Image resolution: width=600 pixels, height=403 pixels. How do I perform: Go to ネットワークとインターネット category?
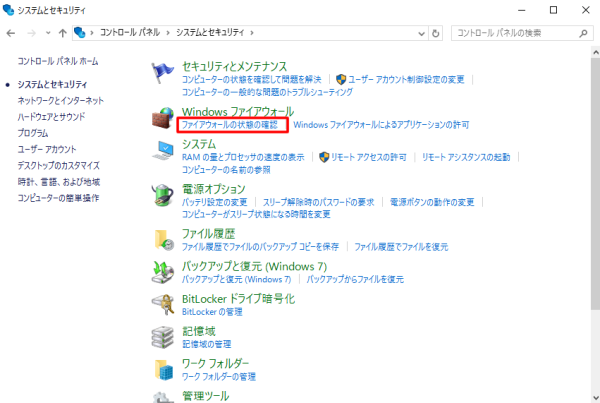point(61,101)
